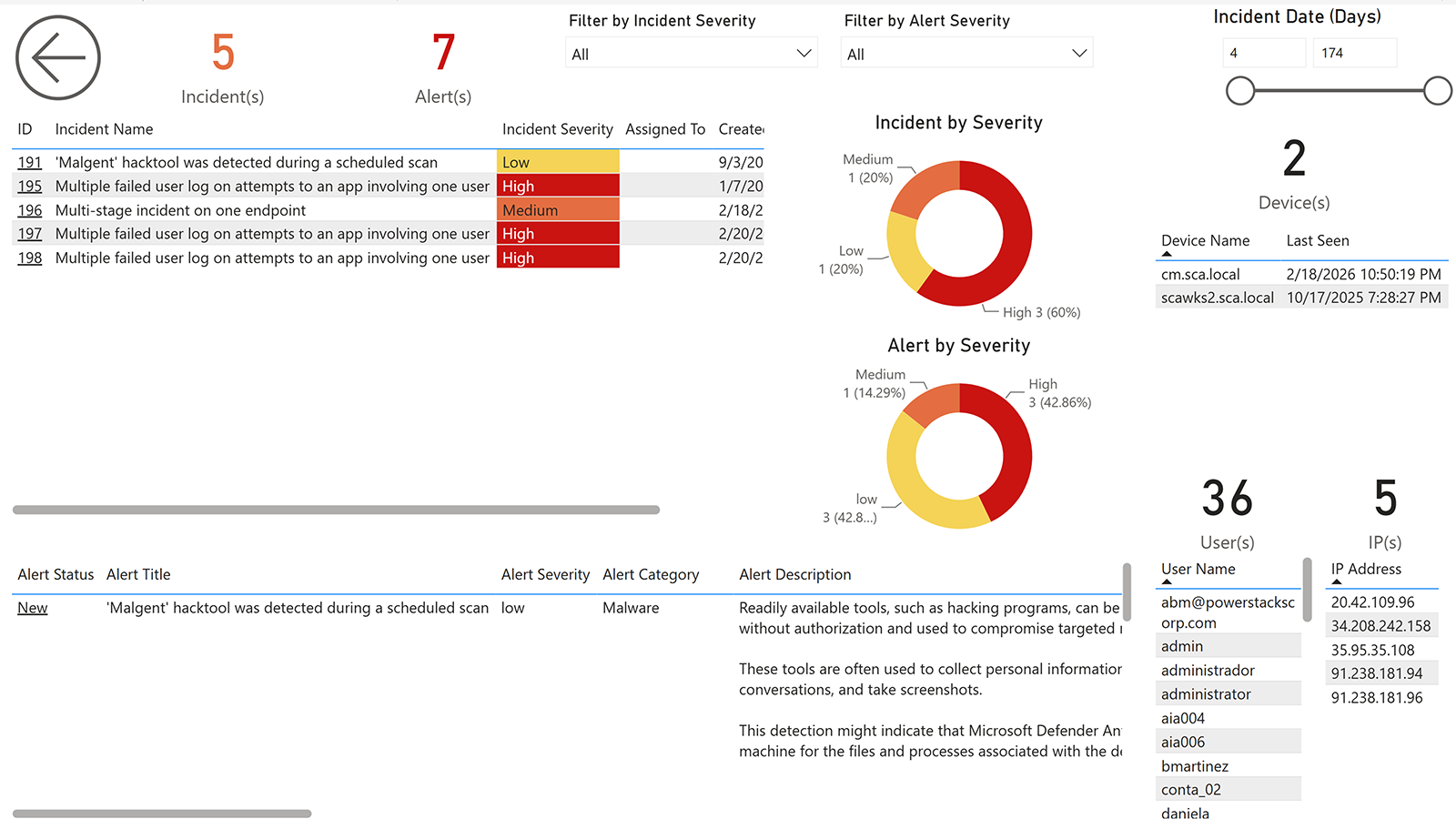Click the Incident Date minimum value field
This screenshot has height=819, width=1456.
coord(1264,53)
